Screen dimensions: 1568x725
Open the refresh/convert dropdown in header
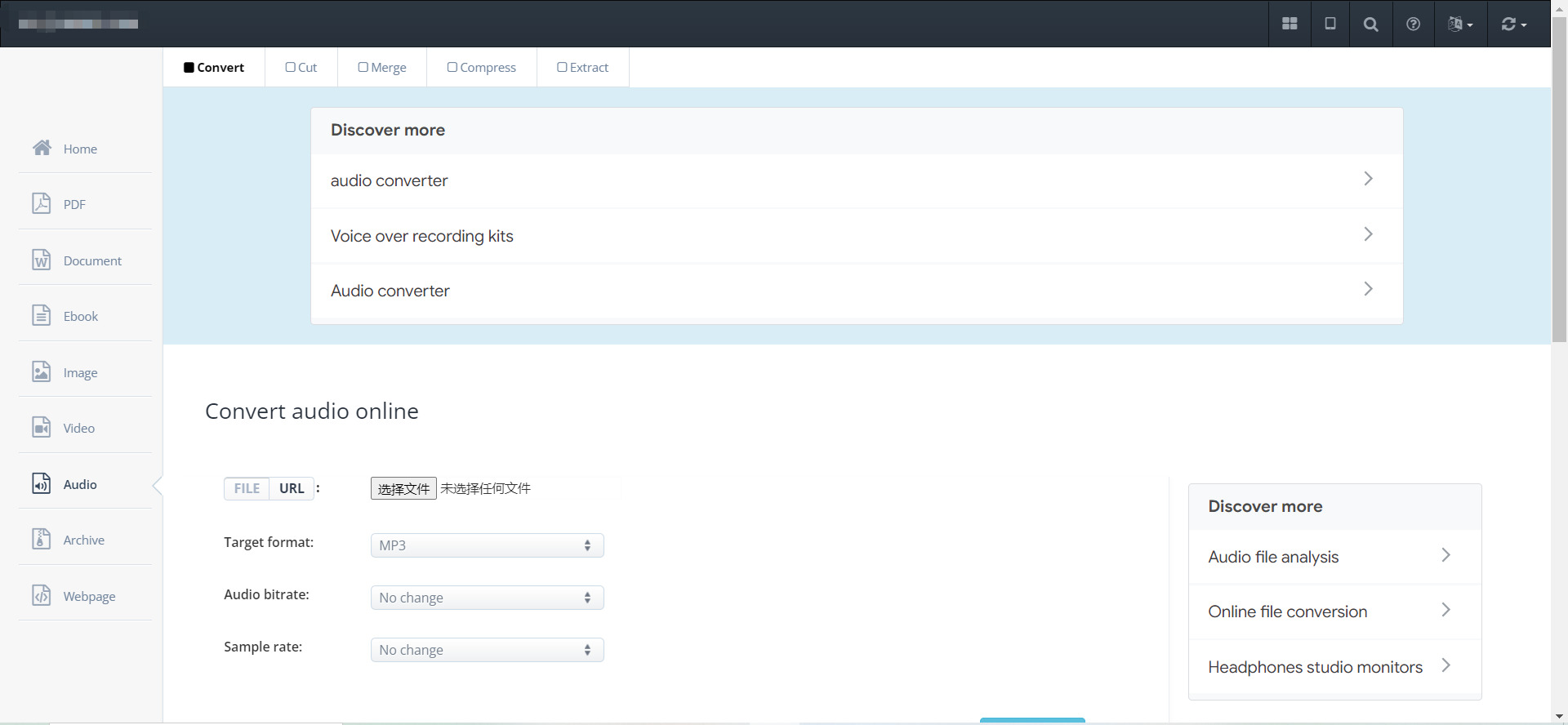point(1513,24)
